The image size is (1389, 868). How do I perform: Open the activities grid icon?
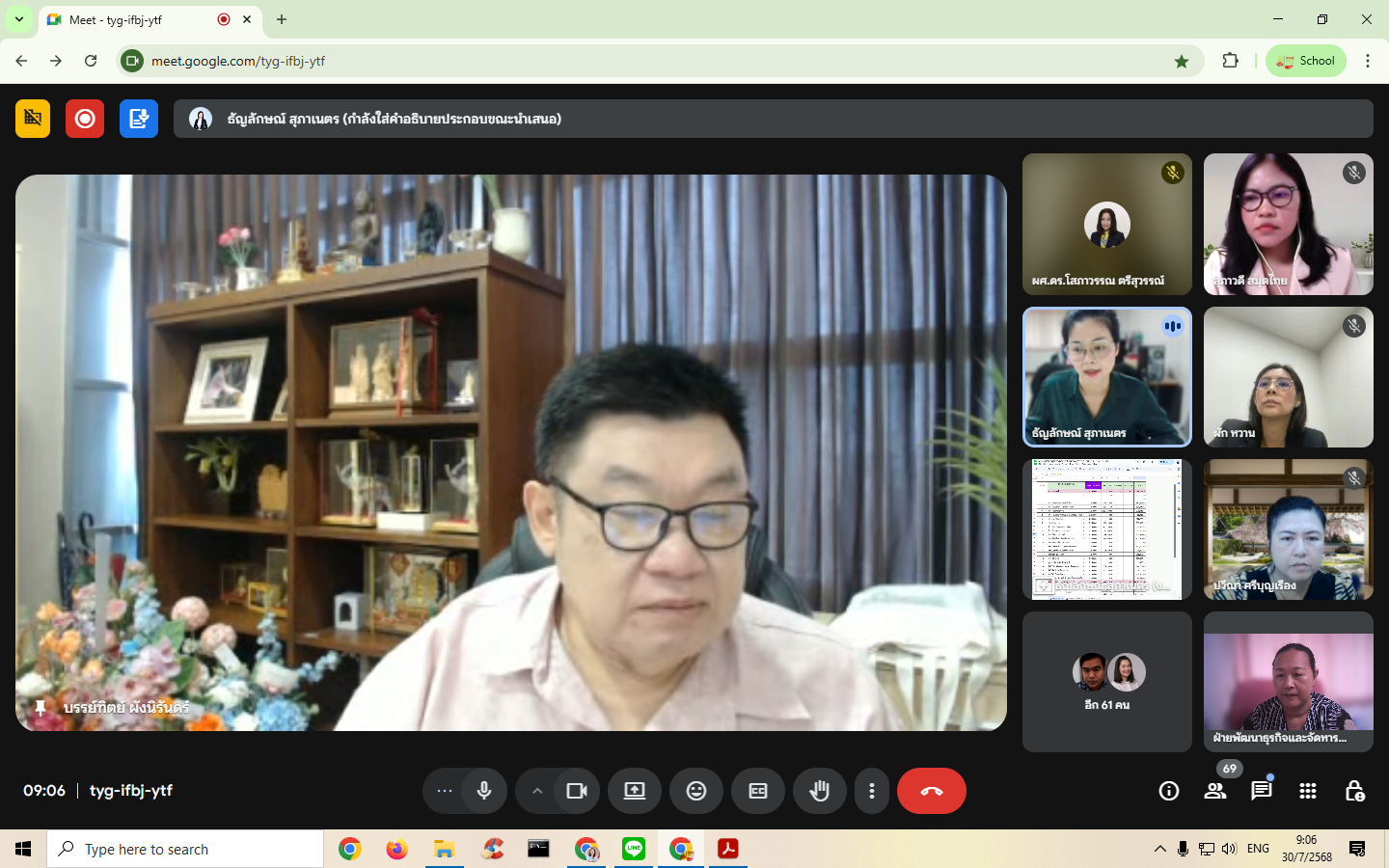[x=1308, y=791]
